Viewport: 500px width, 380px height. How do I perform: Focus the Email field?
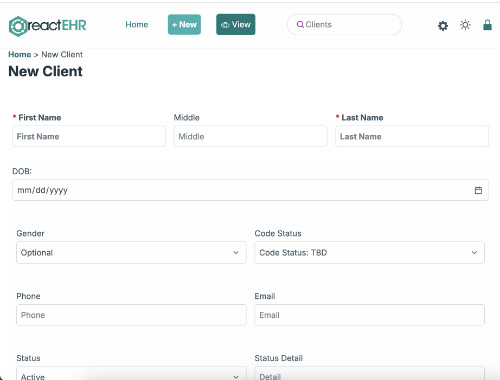(369, 315)
